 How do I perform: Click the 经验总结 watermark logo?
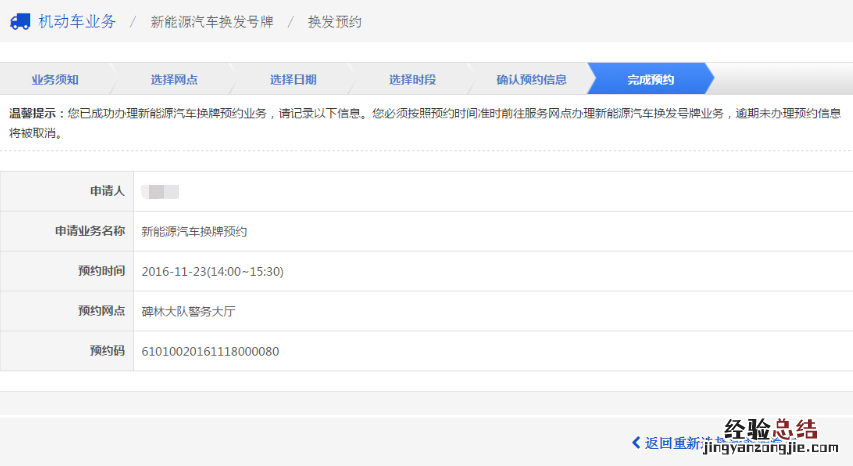coord(769,432)
